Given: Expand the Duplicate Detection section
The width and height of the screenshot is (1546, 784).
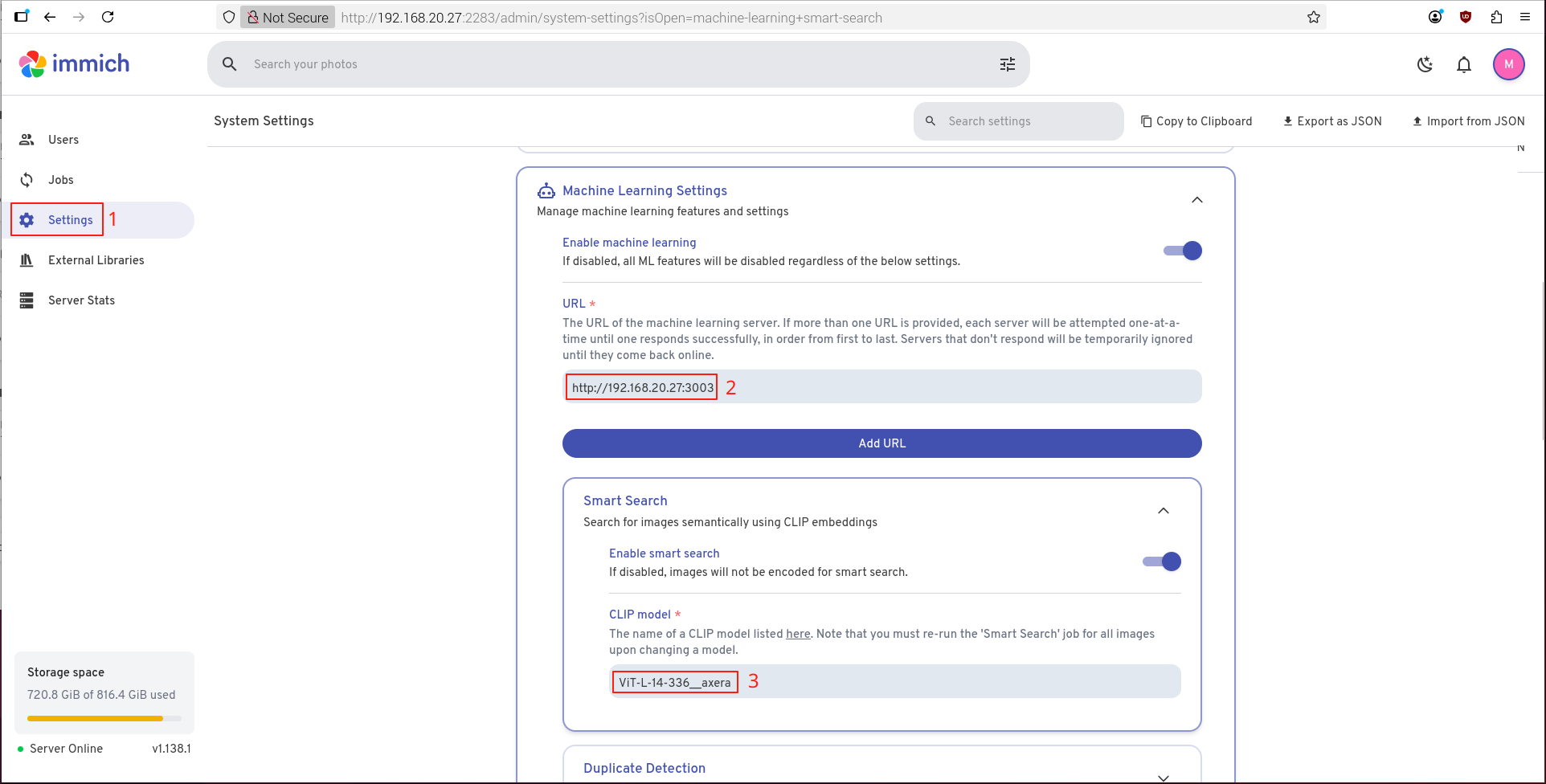Looking at the screenshot, I should pyautogui.click(x=1163, y=776).
